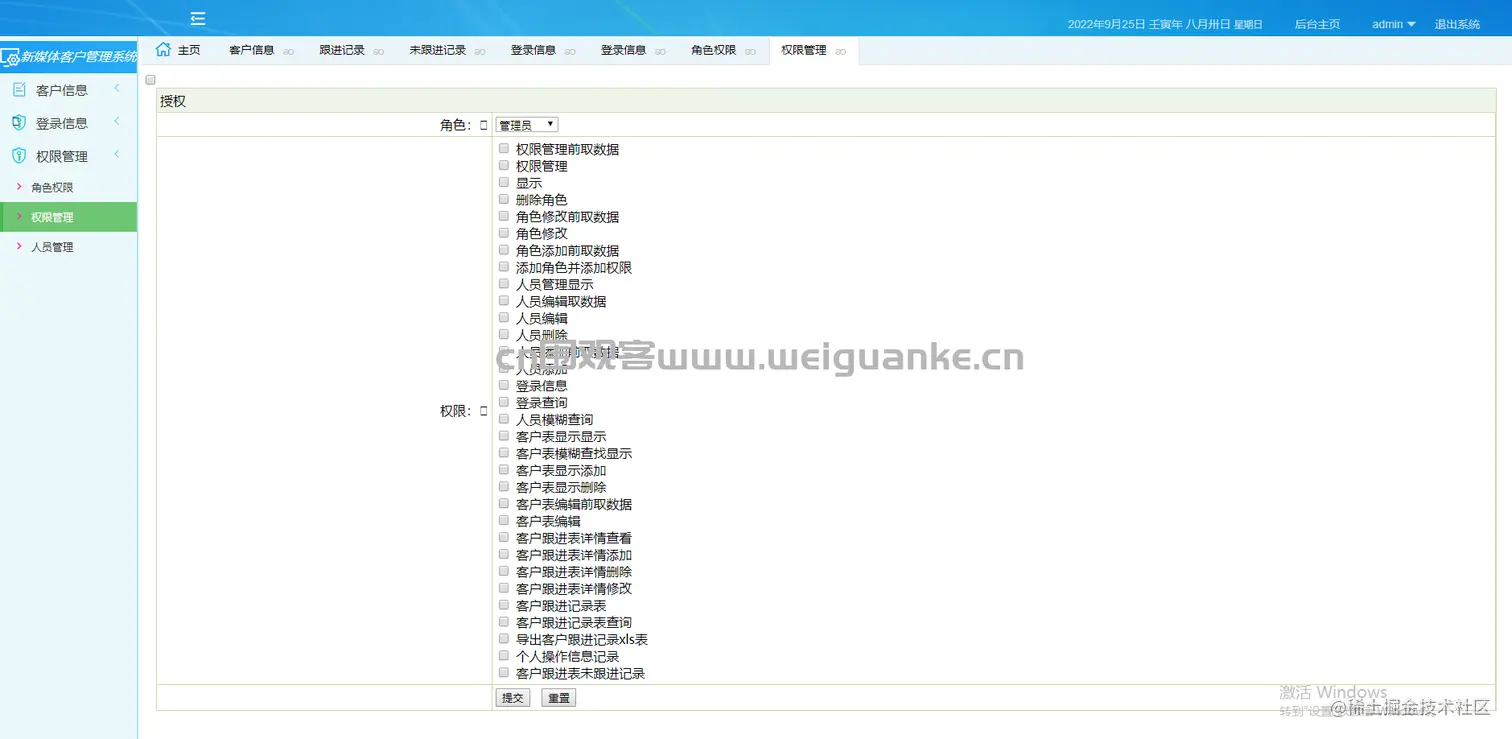Check the 角色修改前取数据 checkbox
The image size is (1512, 739).
click(x=504, y=216)
